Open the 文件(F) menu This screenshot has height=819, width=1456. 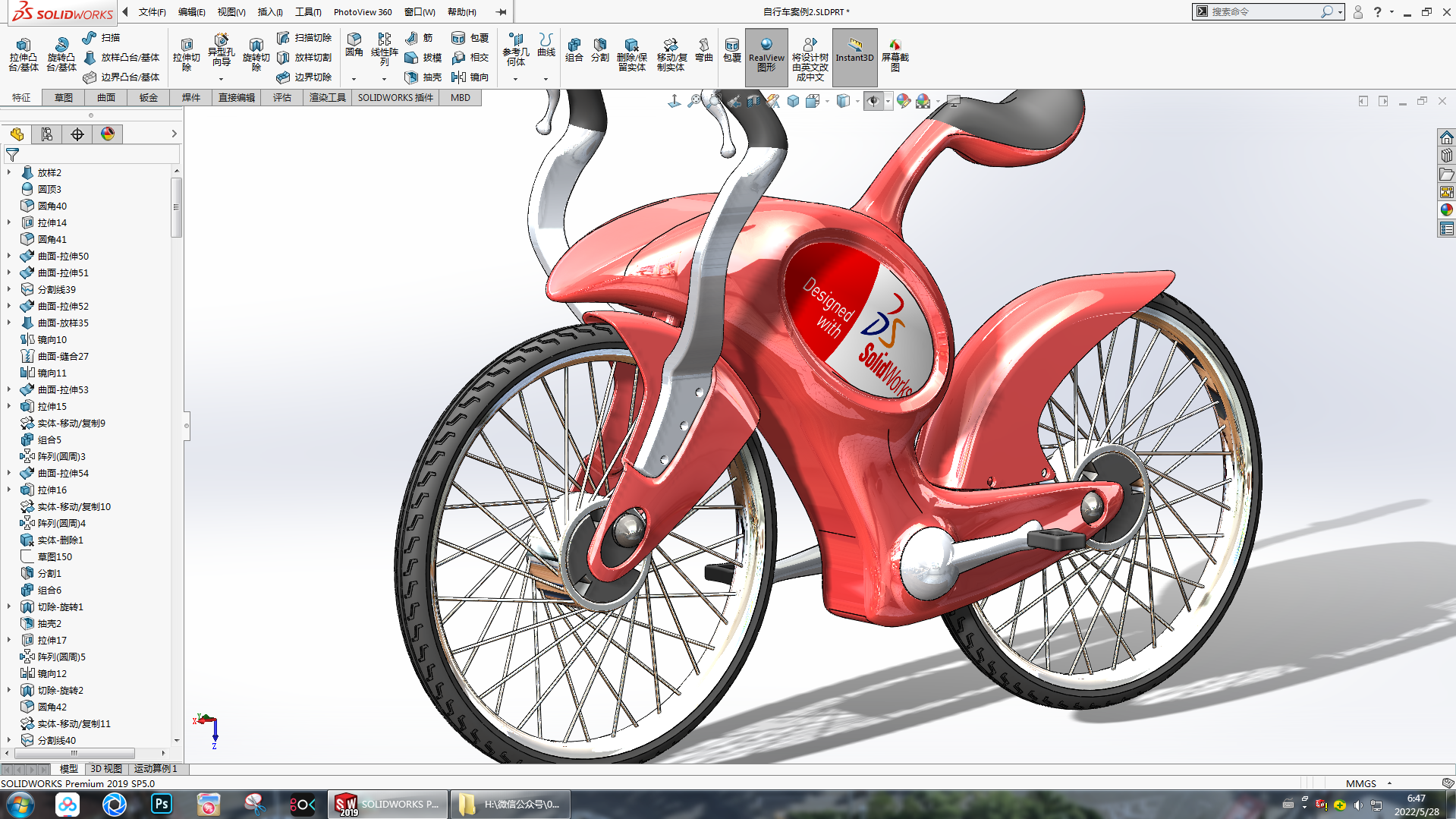pyautogui.click(x=152, y=12)
